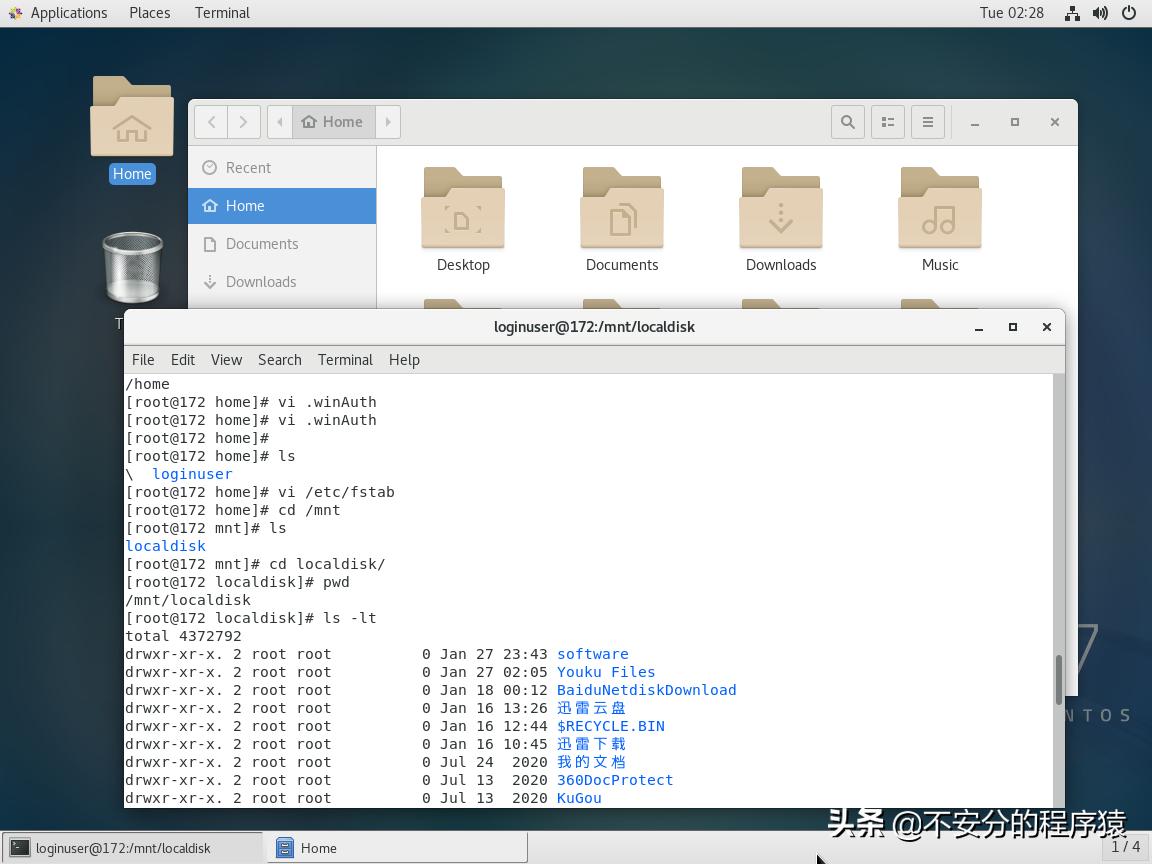Switch to Home window in taskbar
Image resolution: width=1152 pixels, height=864 pixels.
pyautogui.click(x=398, y=848)
